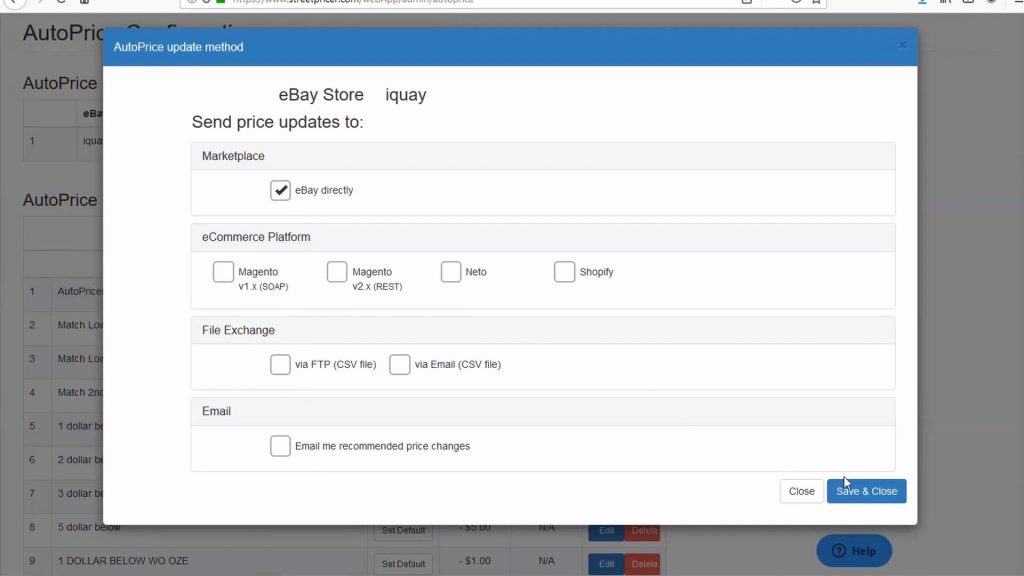Image resolution: width=1024 pixels, height=576 pixels.
Task: Click the store name iquay in dialog
Action: click(406, 95)
